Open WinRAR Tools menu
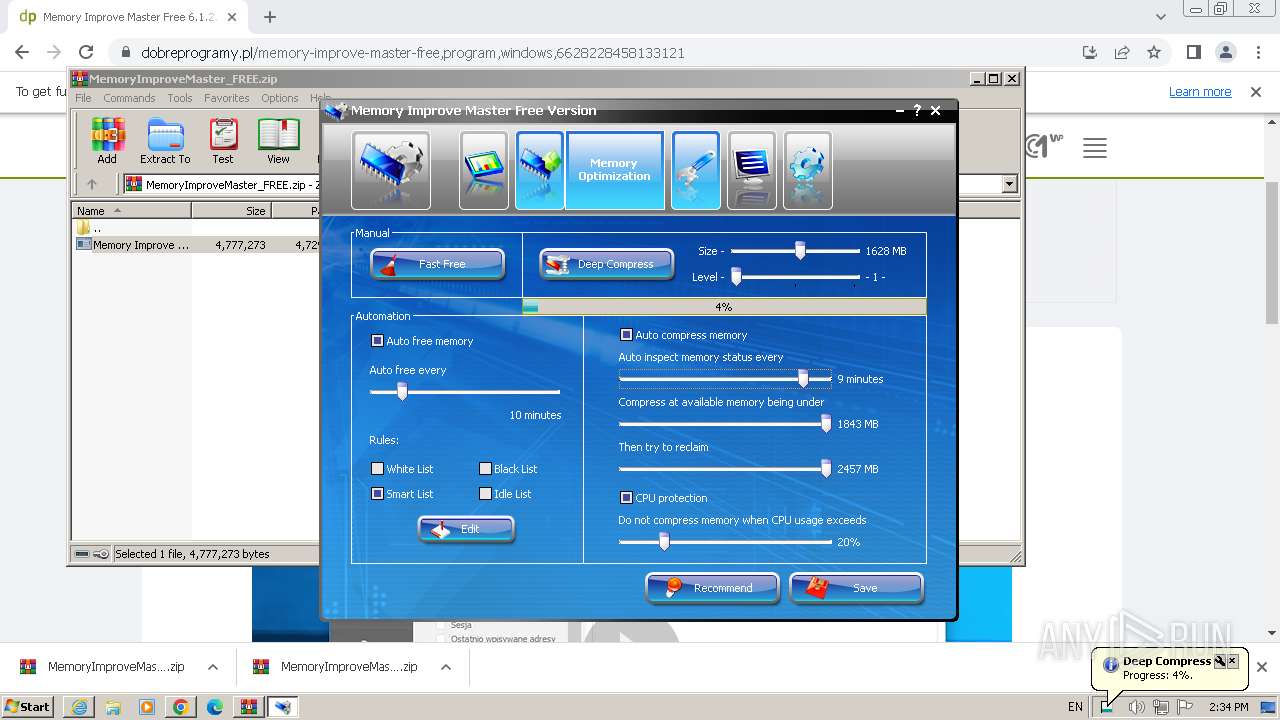1280x720 pixels. (180, 98)
